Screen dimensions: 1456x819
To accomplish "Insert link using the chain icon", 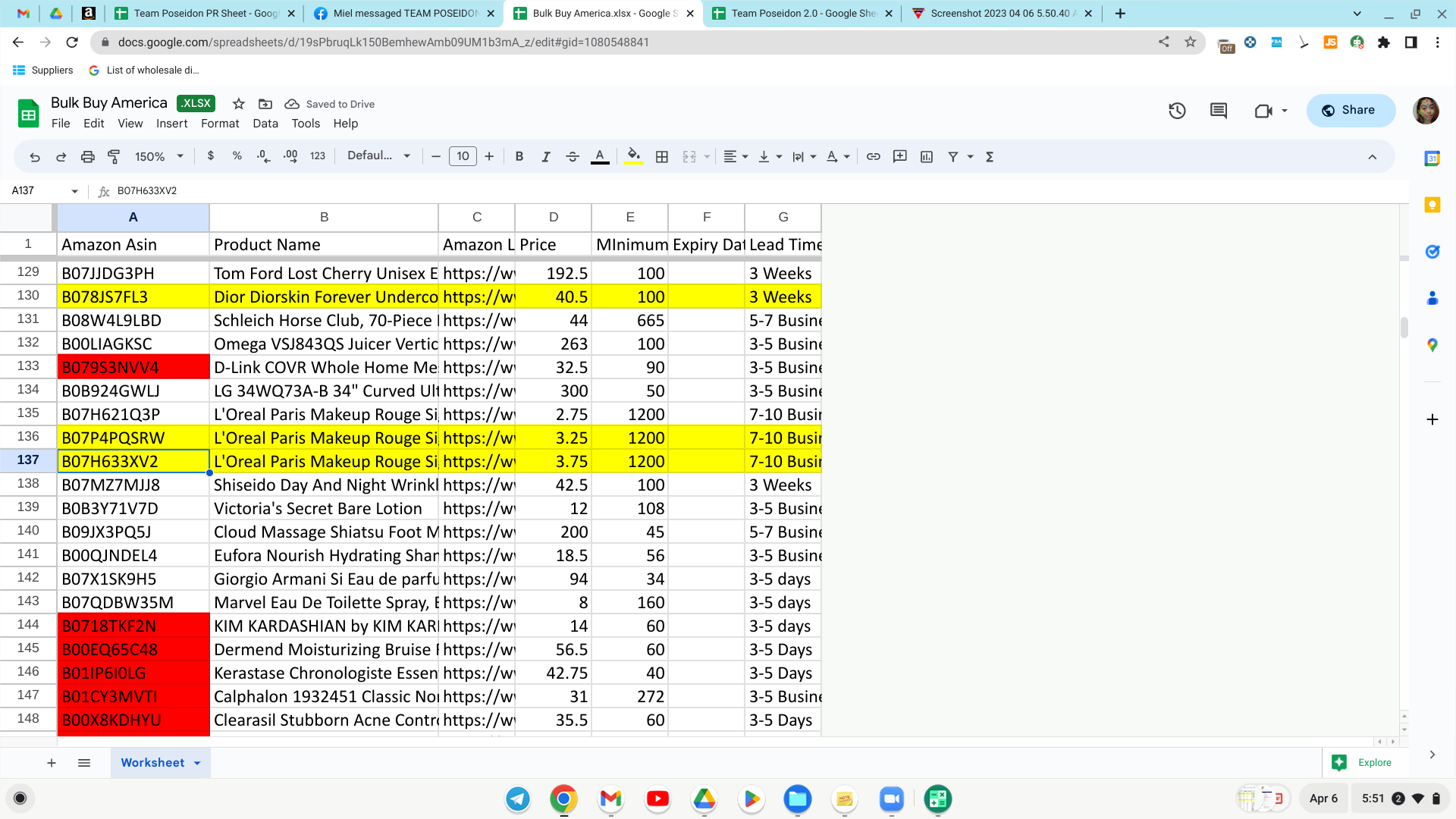I will tap(874, 156).
